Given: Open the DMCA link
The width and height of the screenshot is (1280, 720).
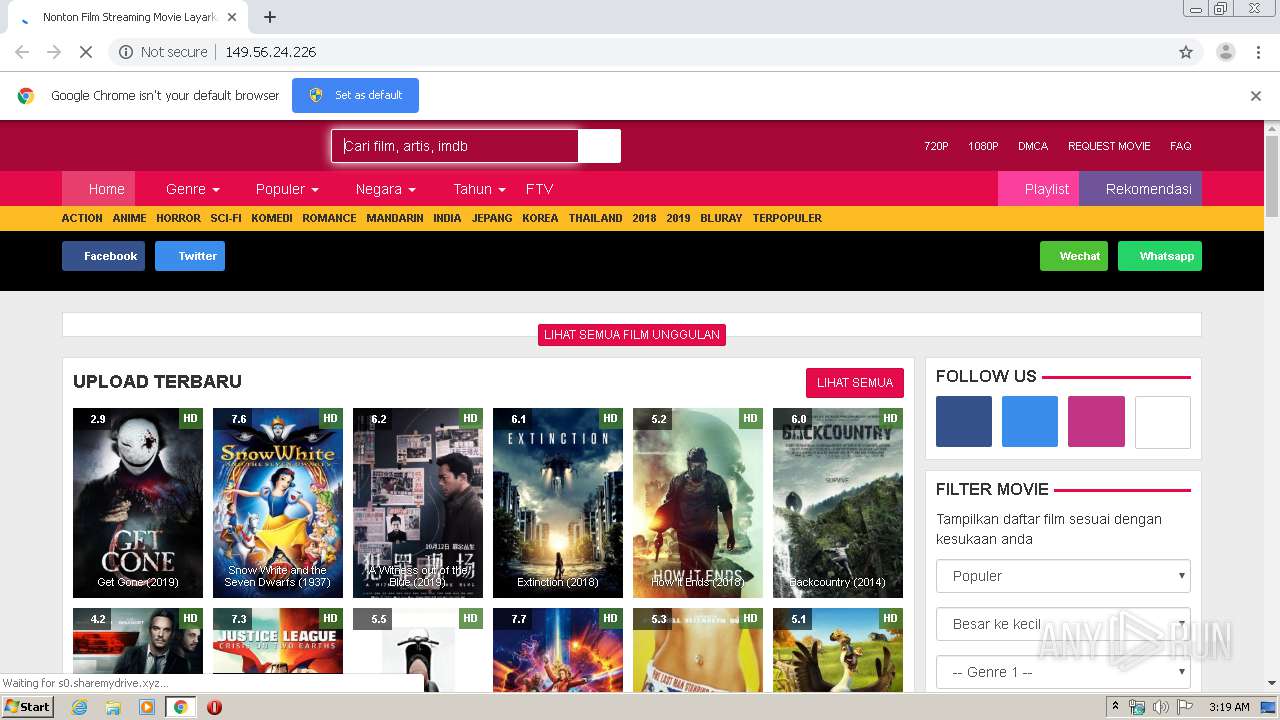Looking at the screenshot, I should pyautogui.click(x=1033, y=146).
